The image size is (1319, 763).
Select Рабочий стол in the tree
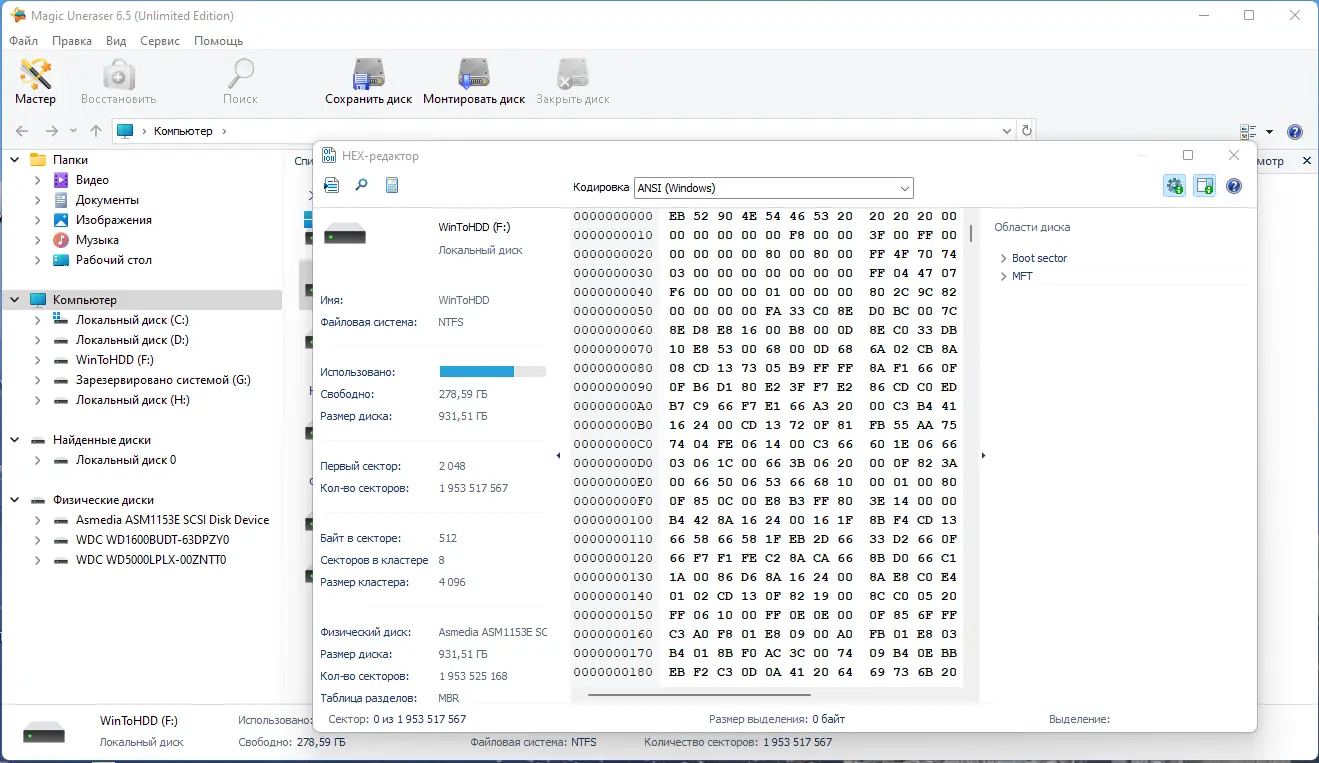tap(114, 260)
